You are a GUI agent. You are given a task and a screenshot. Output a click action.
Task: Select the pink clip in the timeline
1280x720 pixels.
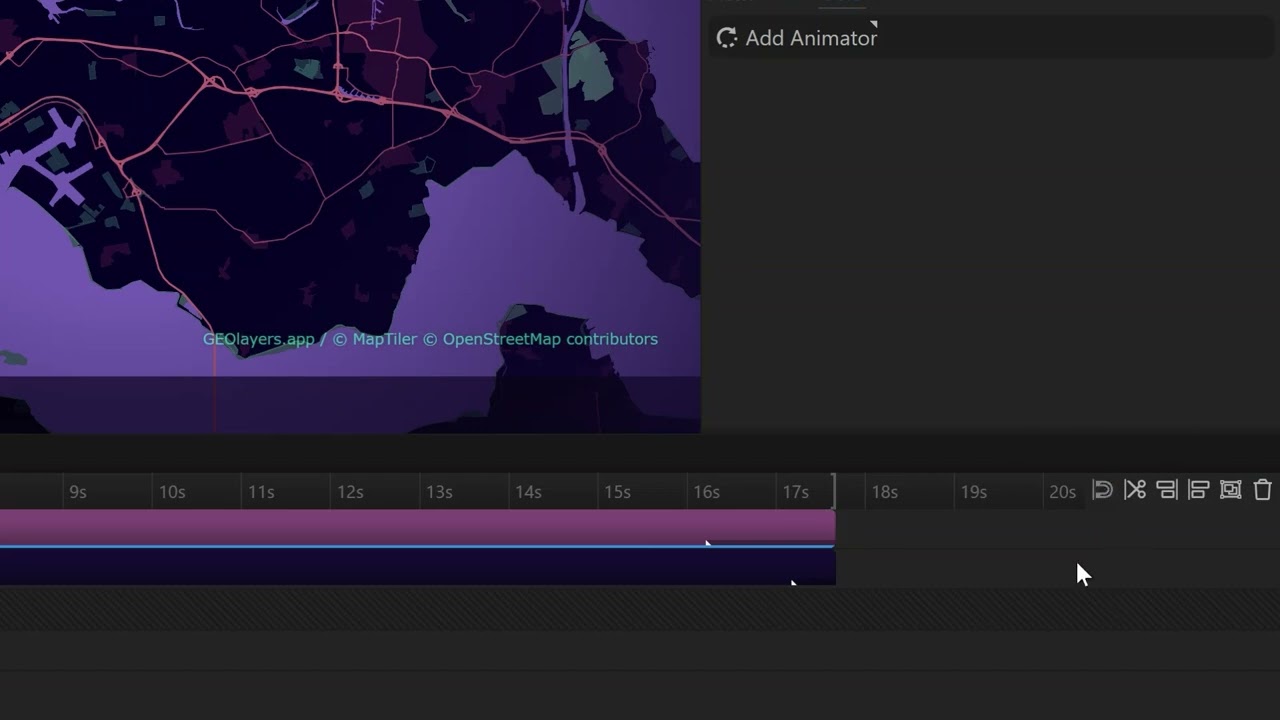[x=417, y=527]
